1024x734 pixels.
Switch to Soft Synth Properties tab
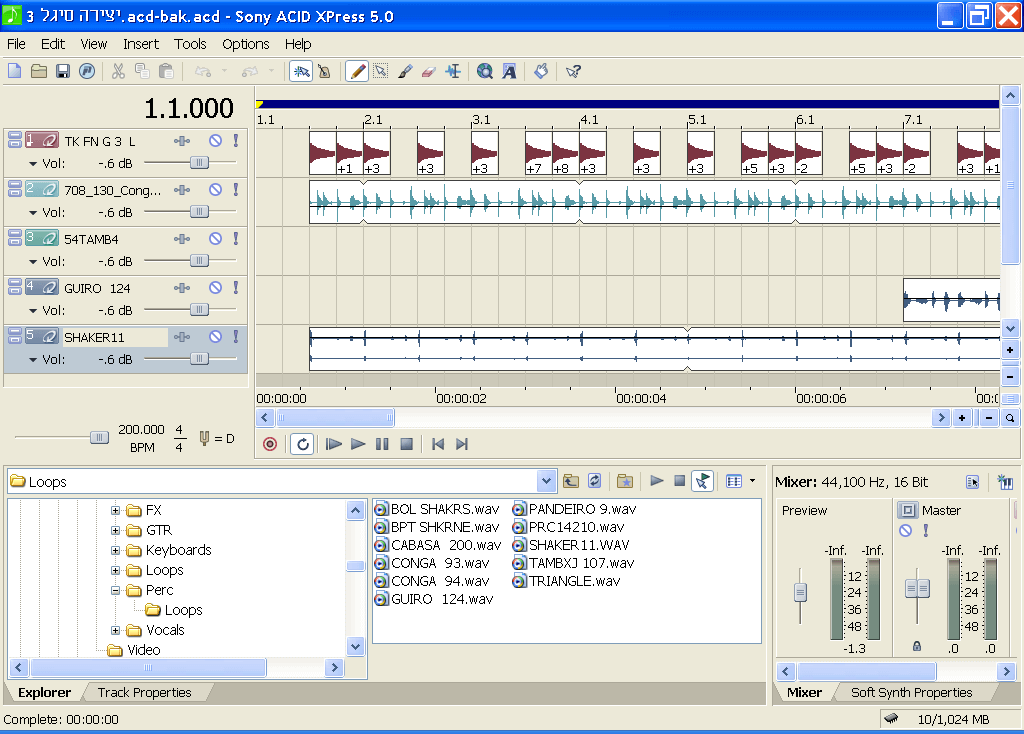[x=910, y=692]
